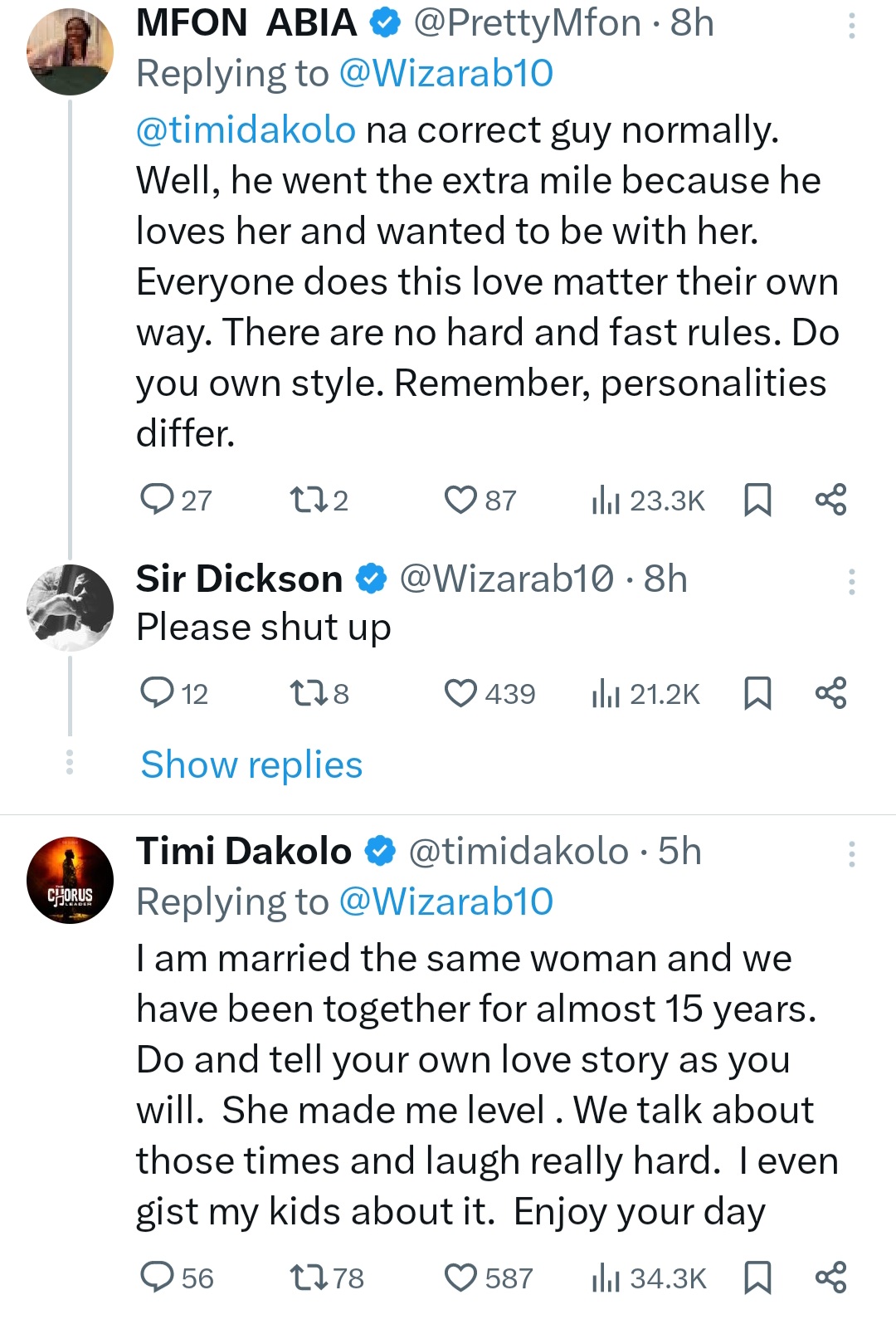Open more options for Sir Dickson's tweet
The image size is (896, 1319).
851,582
